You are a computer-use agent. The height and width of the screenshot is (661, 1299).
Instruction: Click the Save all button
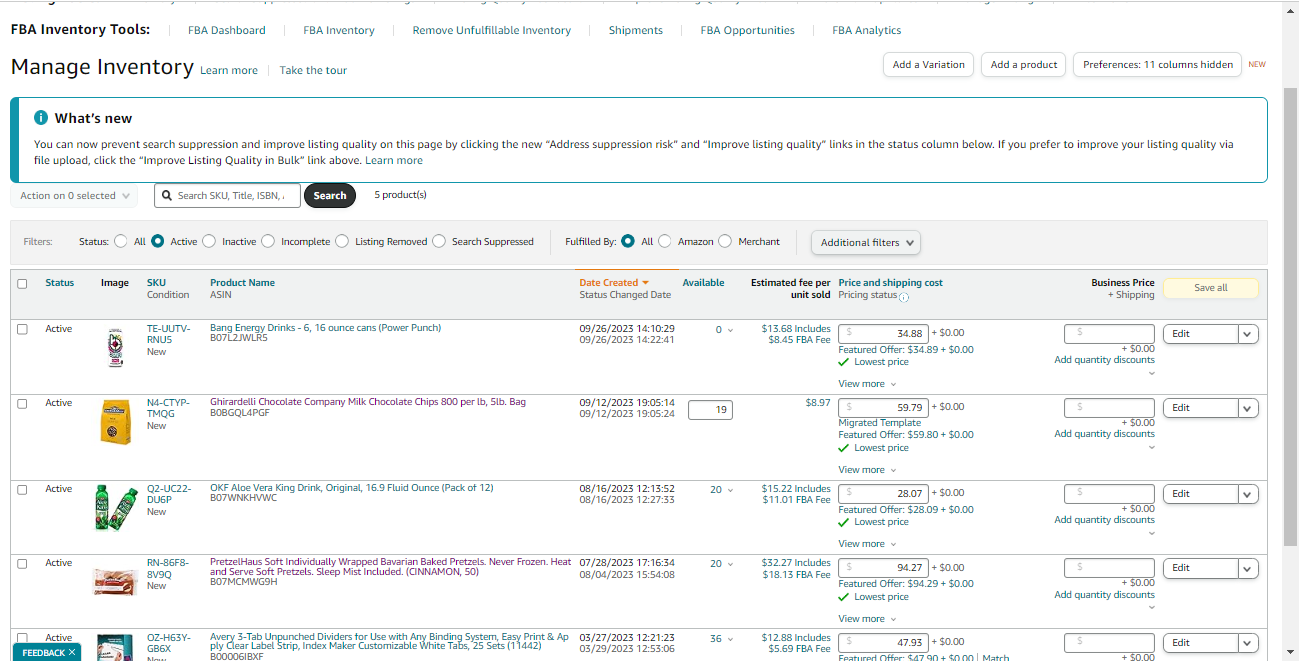pos(1211,288)
